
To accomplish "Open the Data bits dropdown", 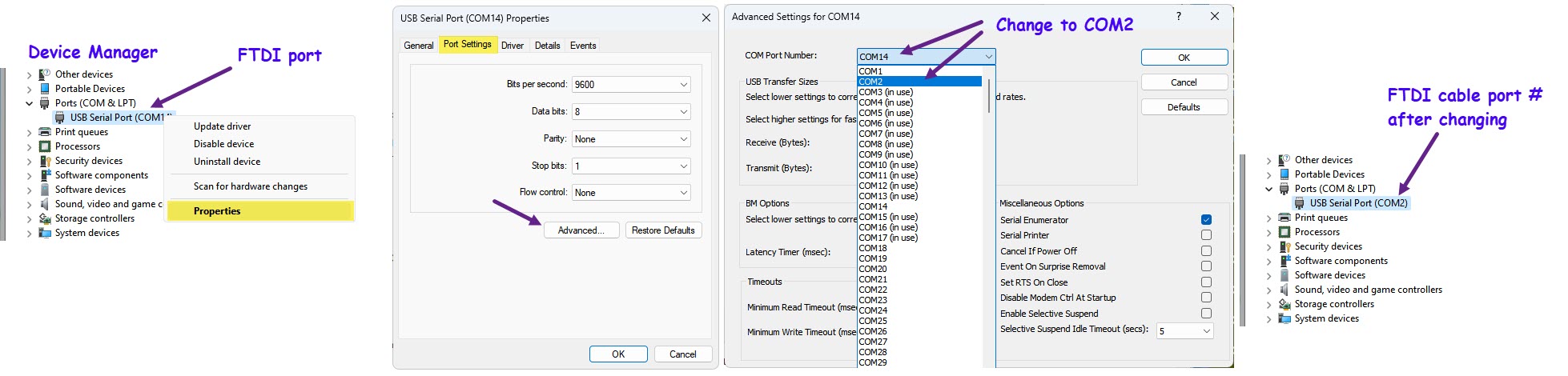I will tap(631, 111).
